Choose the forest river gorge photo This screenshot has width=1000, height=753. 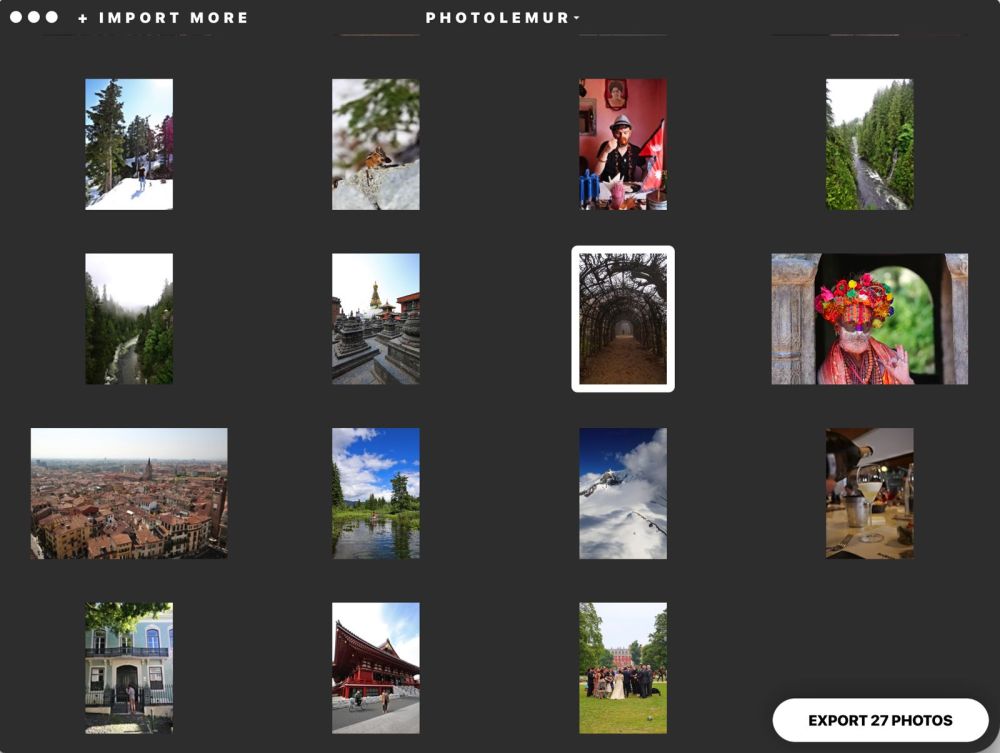coord(869,144)
